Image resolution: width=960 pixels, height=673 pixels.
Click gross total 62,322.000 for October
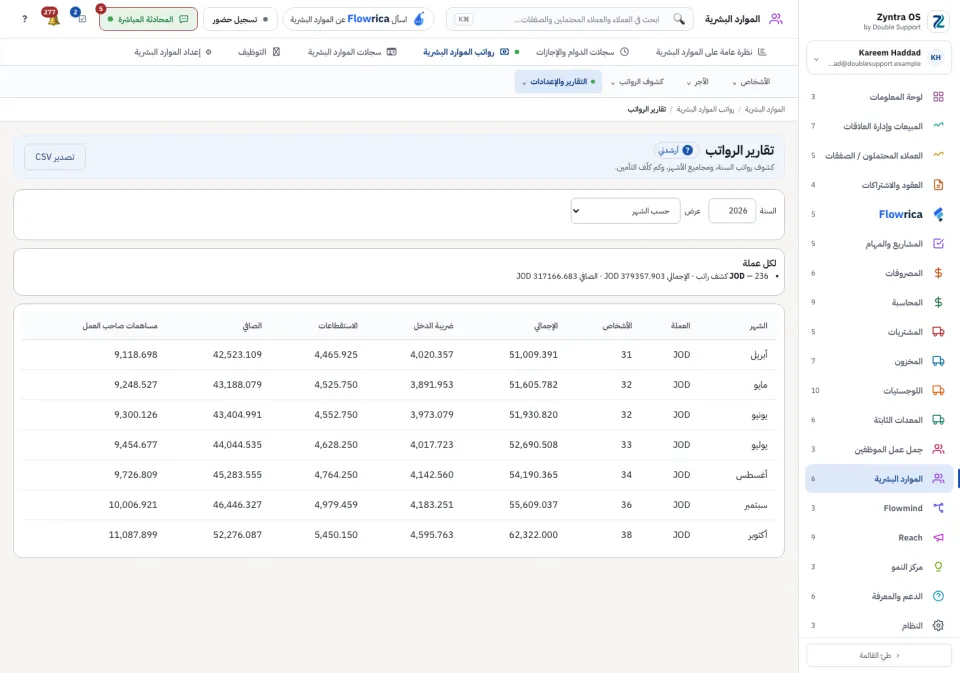tap(533, 535)
